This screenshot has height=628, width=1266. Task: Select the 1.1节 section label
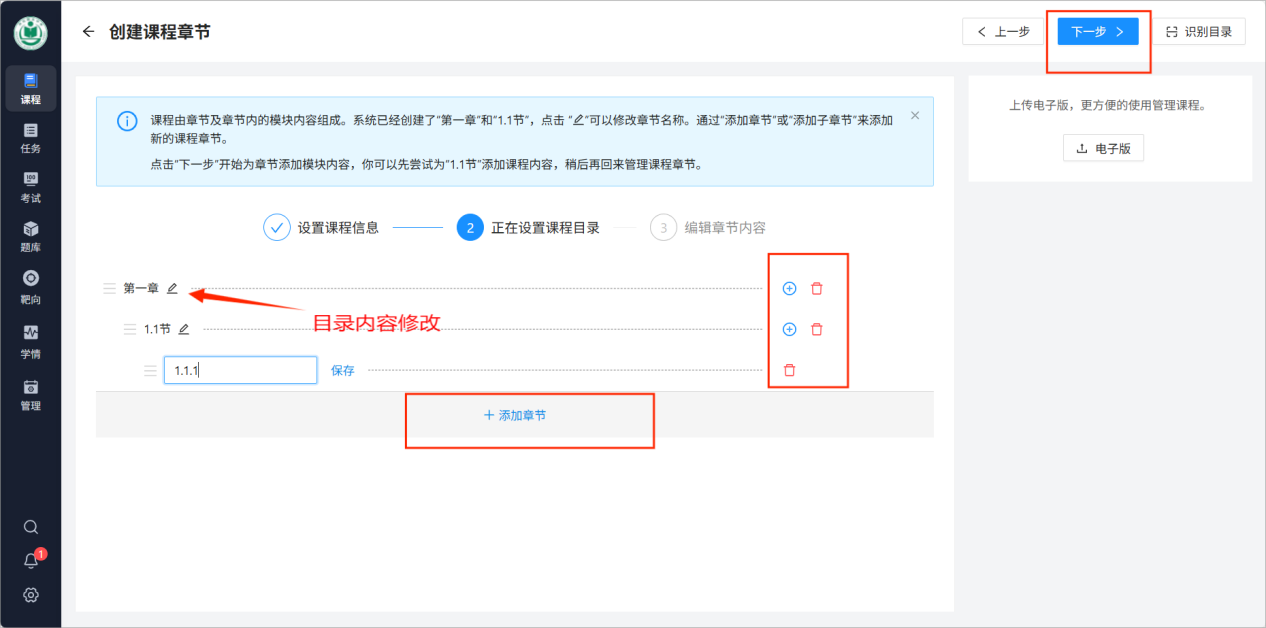(x=157, y=329)
